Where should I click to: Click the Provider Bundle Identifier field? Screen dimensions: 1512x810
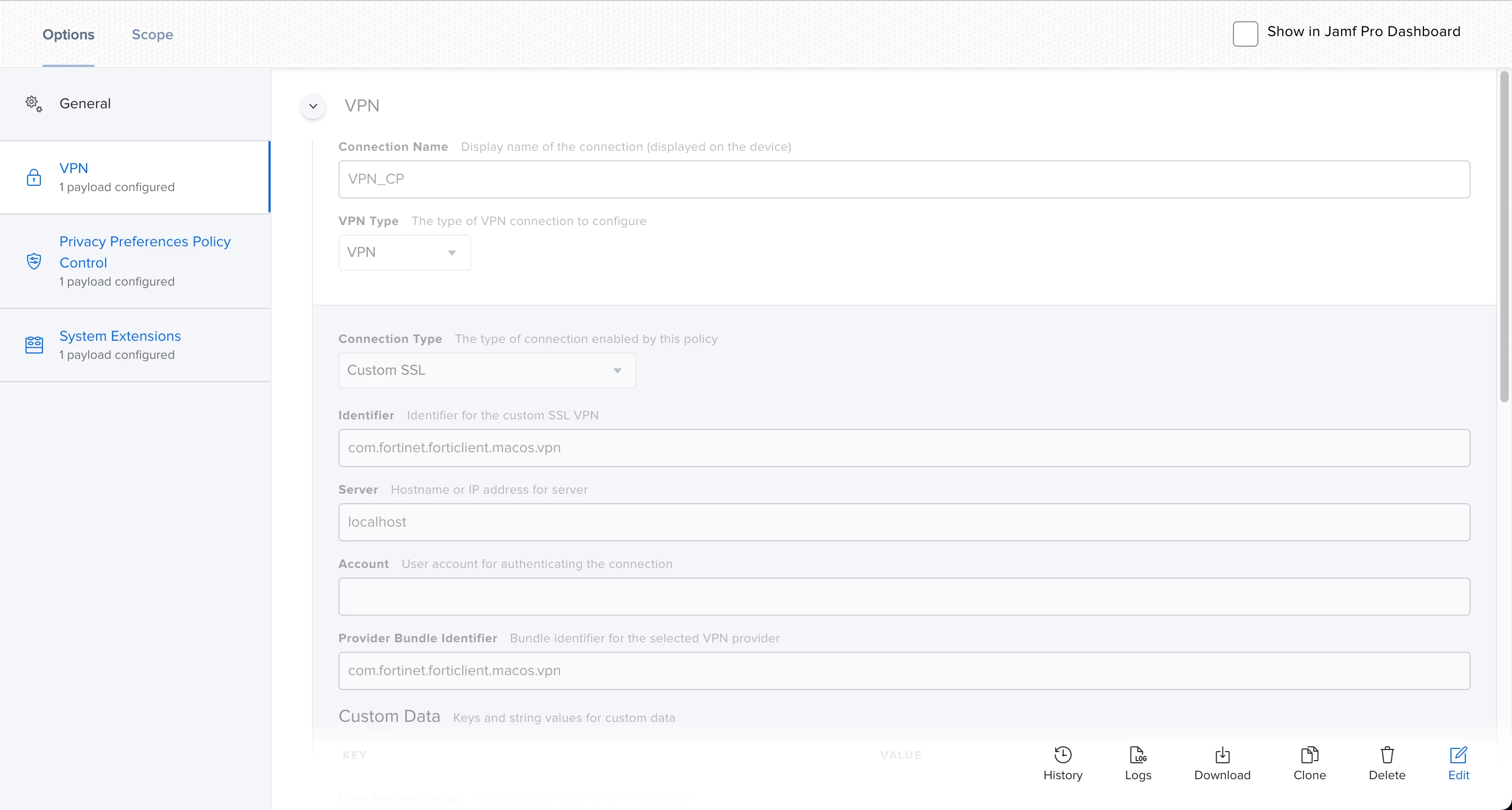tap(904, 671)
